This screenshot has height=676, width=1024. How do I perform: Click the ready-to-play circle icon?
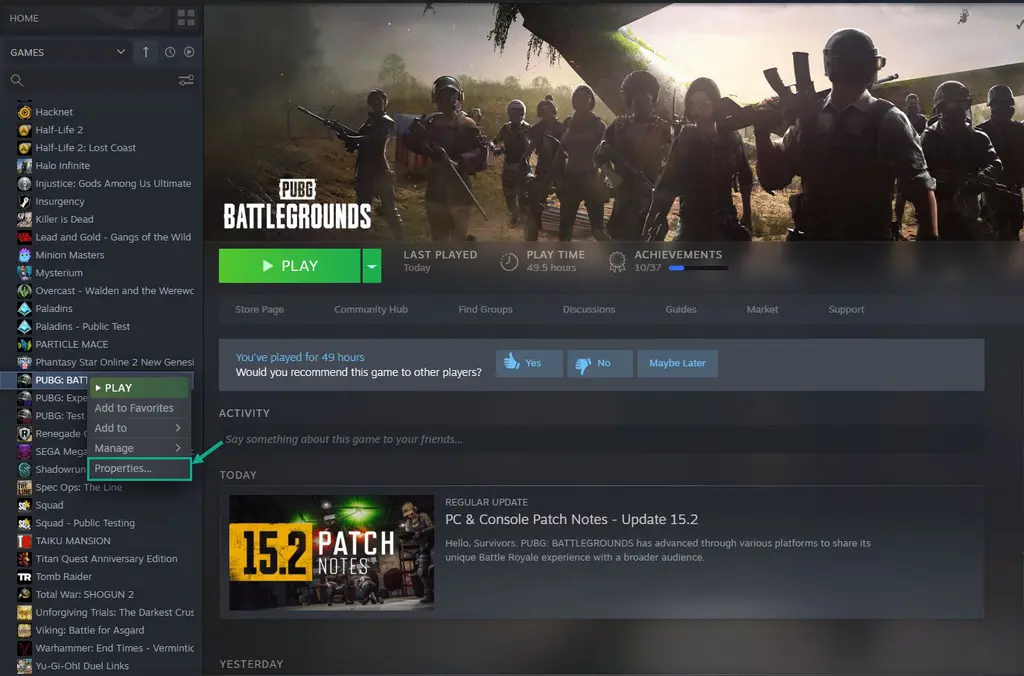(x=189, y=52)
